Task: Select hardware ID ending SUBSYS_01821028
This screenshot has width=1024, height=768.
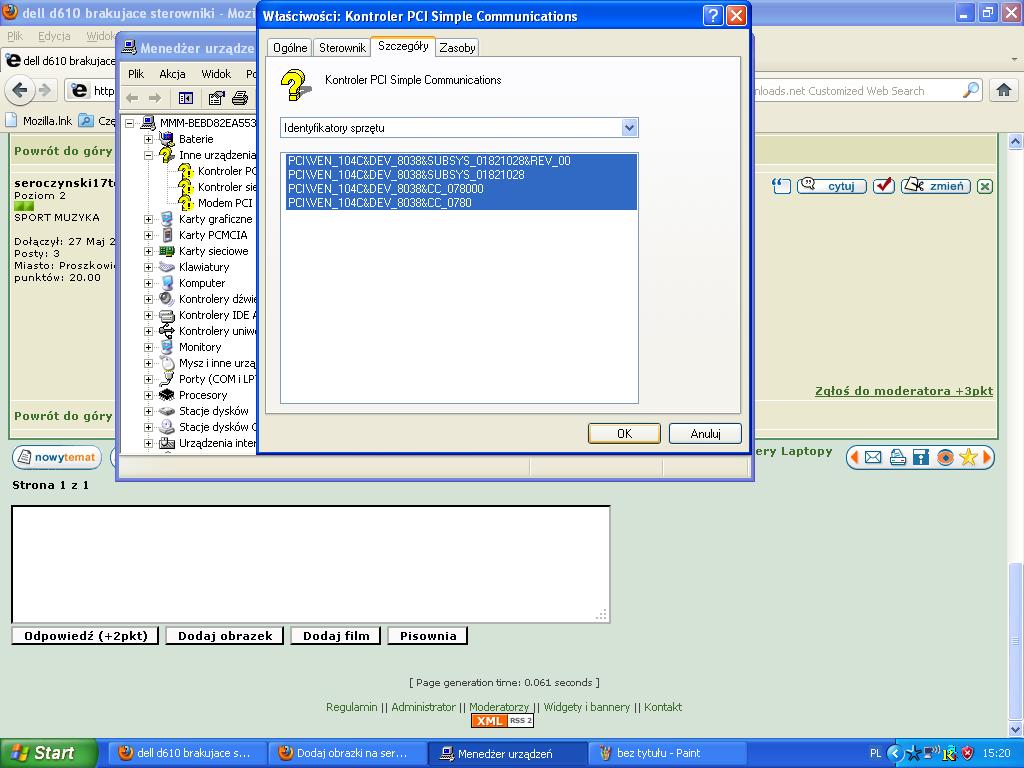Action: pos(406,175)
